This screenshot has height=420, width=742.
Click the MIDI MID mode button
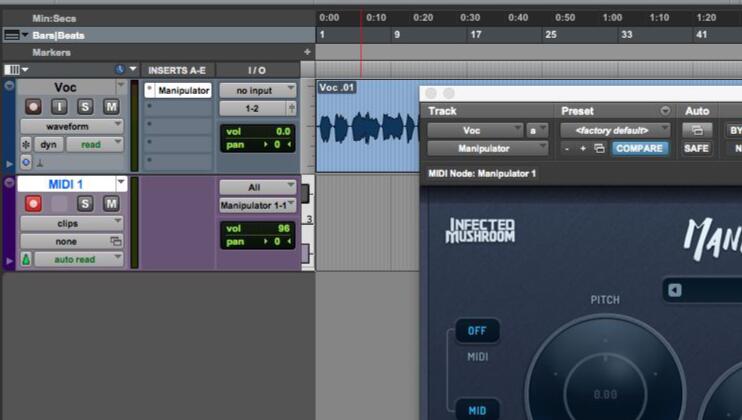click(x=477, y=410)
